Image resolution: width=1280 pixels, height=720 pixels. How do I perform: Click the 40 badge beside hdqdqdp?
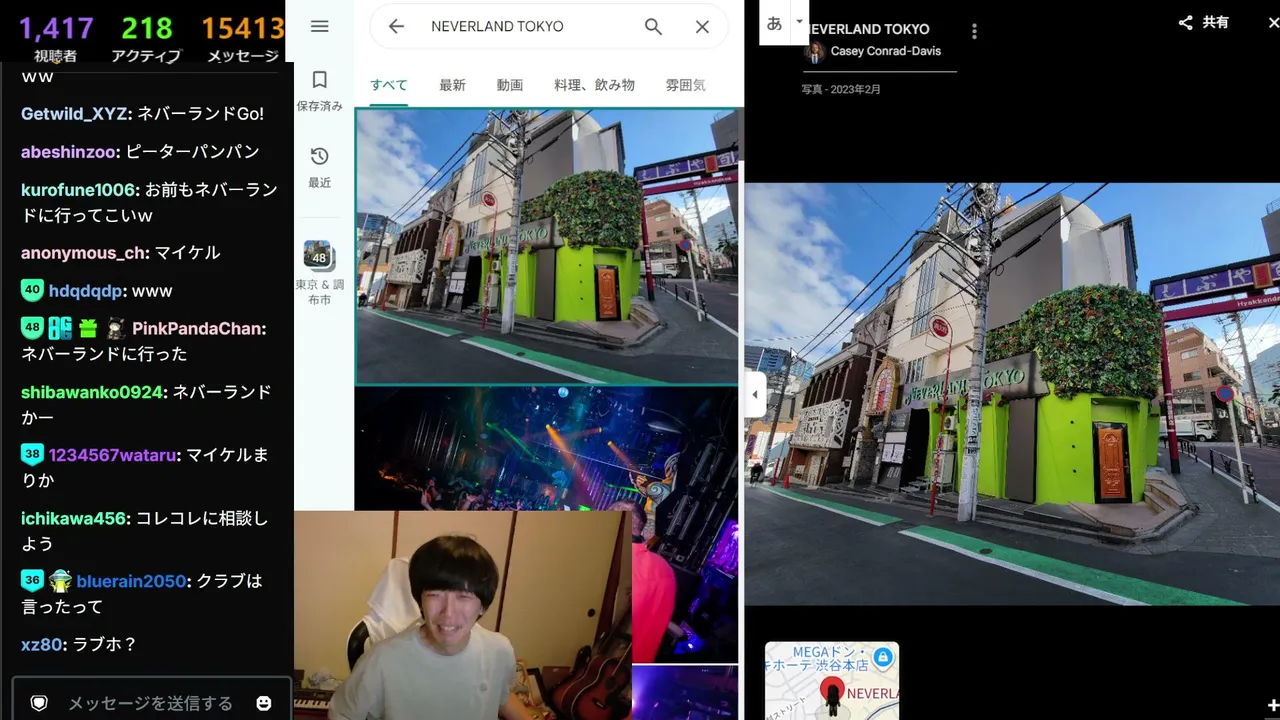tap(32, 290)
